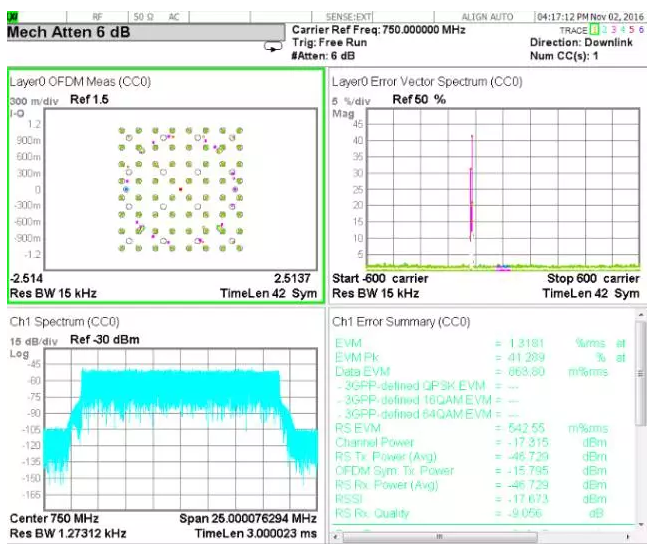Select the Layer0 Error Vector Spectrum title
The width and height of the screenshot is (654, 551).
pyautogui.click(x=427, y=81)
